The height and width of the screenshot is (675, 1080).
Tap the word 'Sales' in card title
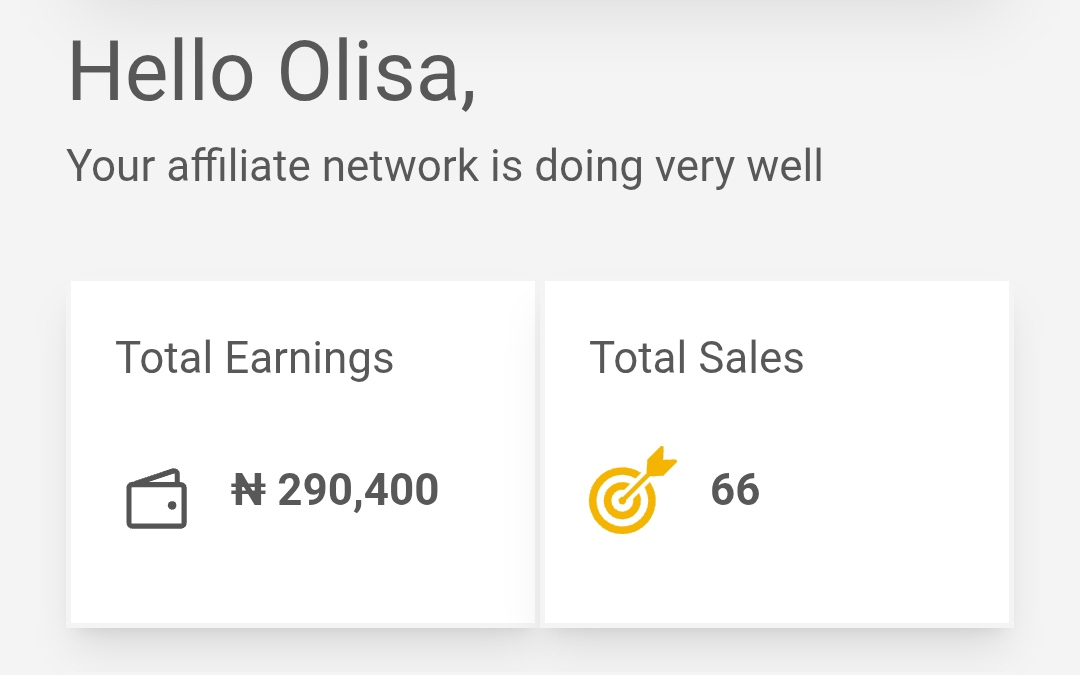751,358
